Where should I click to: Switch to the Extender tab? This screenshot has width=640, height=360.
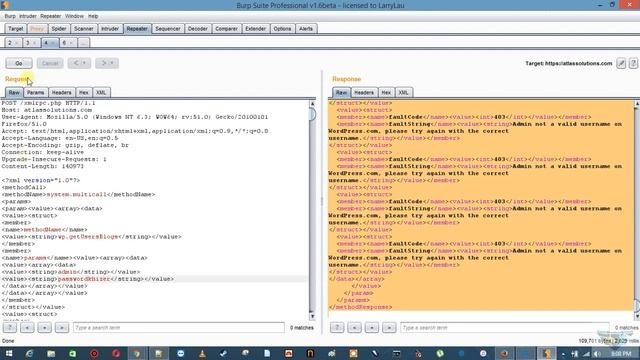pyautogui.click(x=256, y=29)
